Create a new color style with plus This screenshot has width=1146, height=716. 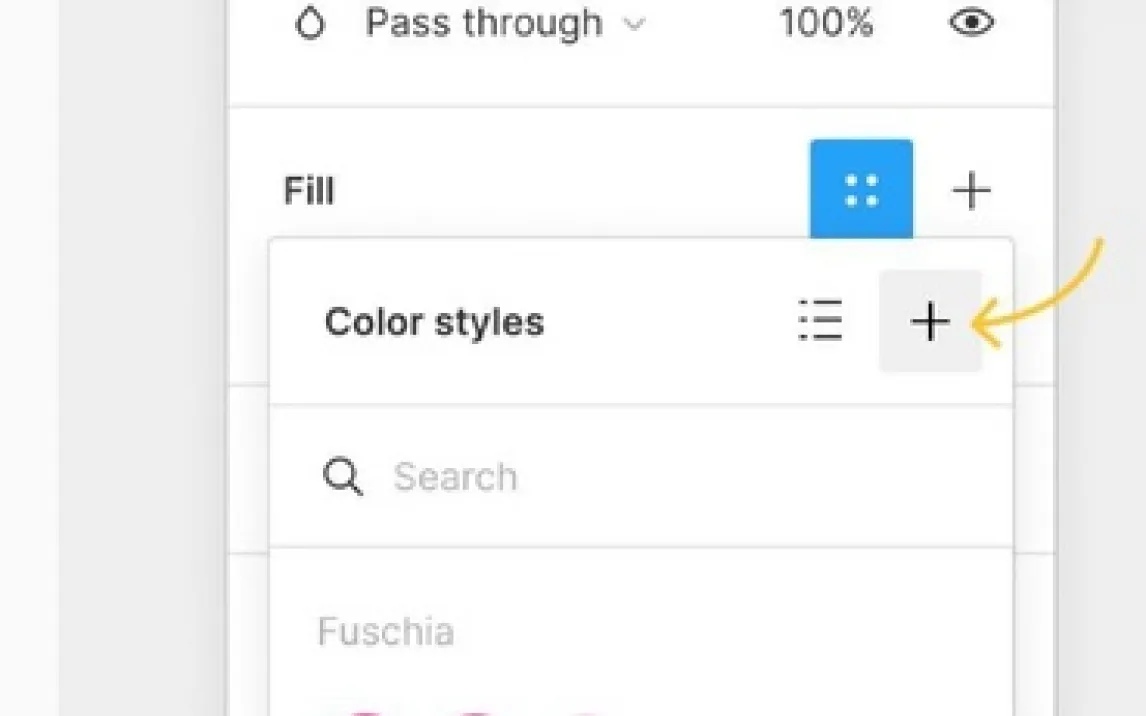930,322
